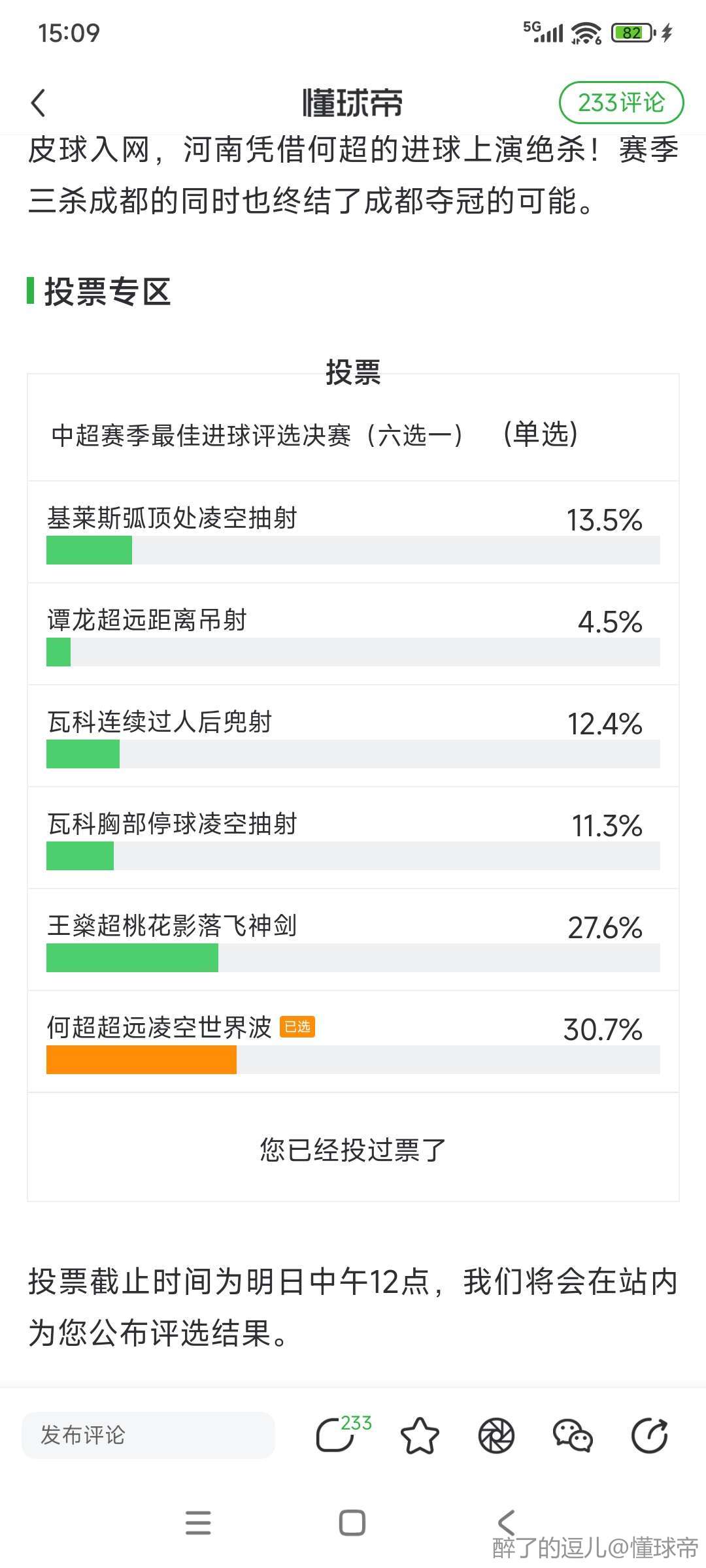The image size is (706, 1568).
Task: Tap the orange 已选 badge
Action: [x=297, y=1027]
